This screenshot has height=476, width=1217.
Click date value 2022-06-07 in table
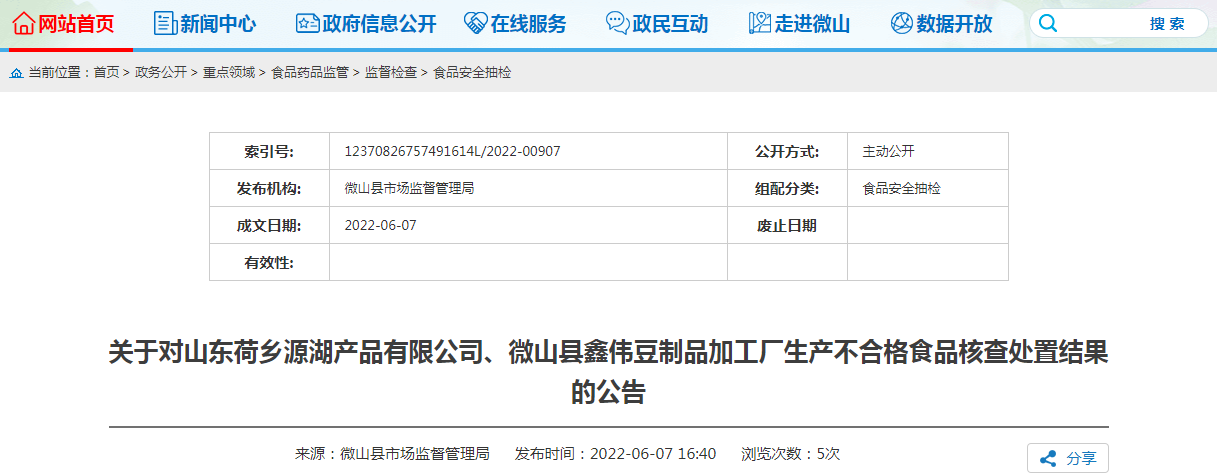click(x=380, y=225)
